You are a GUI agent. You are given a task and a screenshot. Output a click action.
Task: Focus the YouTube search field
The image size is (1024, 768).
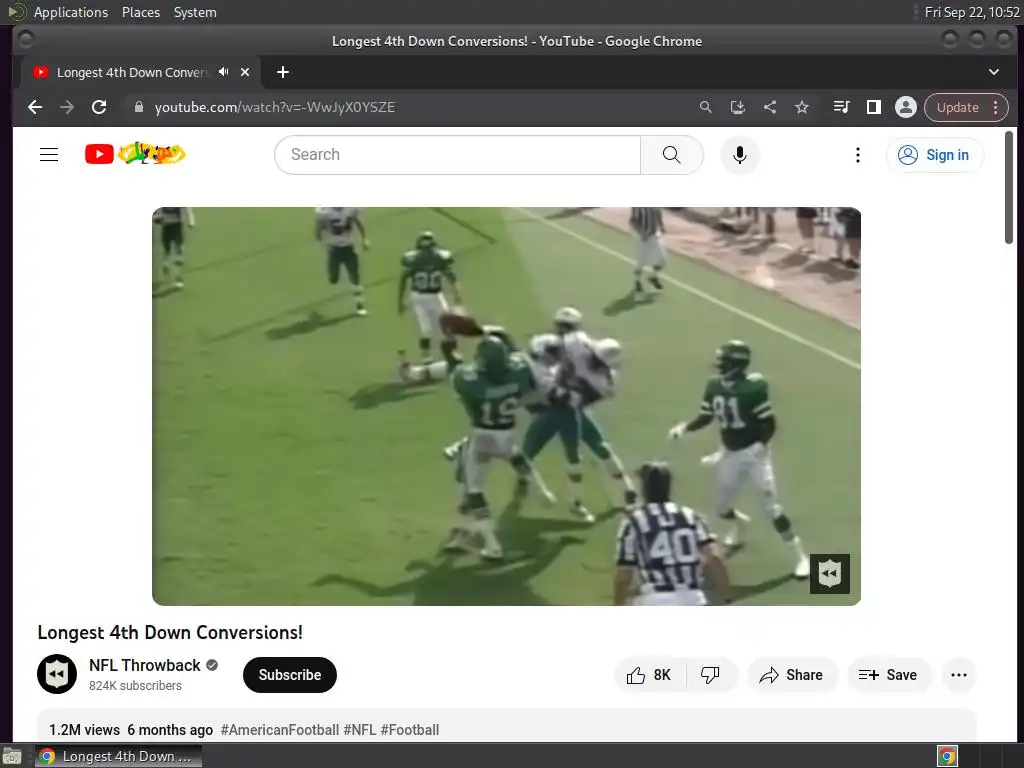(x=457, y=155)
